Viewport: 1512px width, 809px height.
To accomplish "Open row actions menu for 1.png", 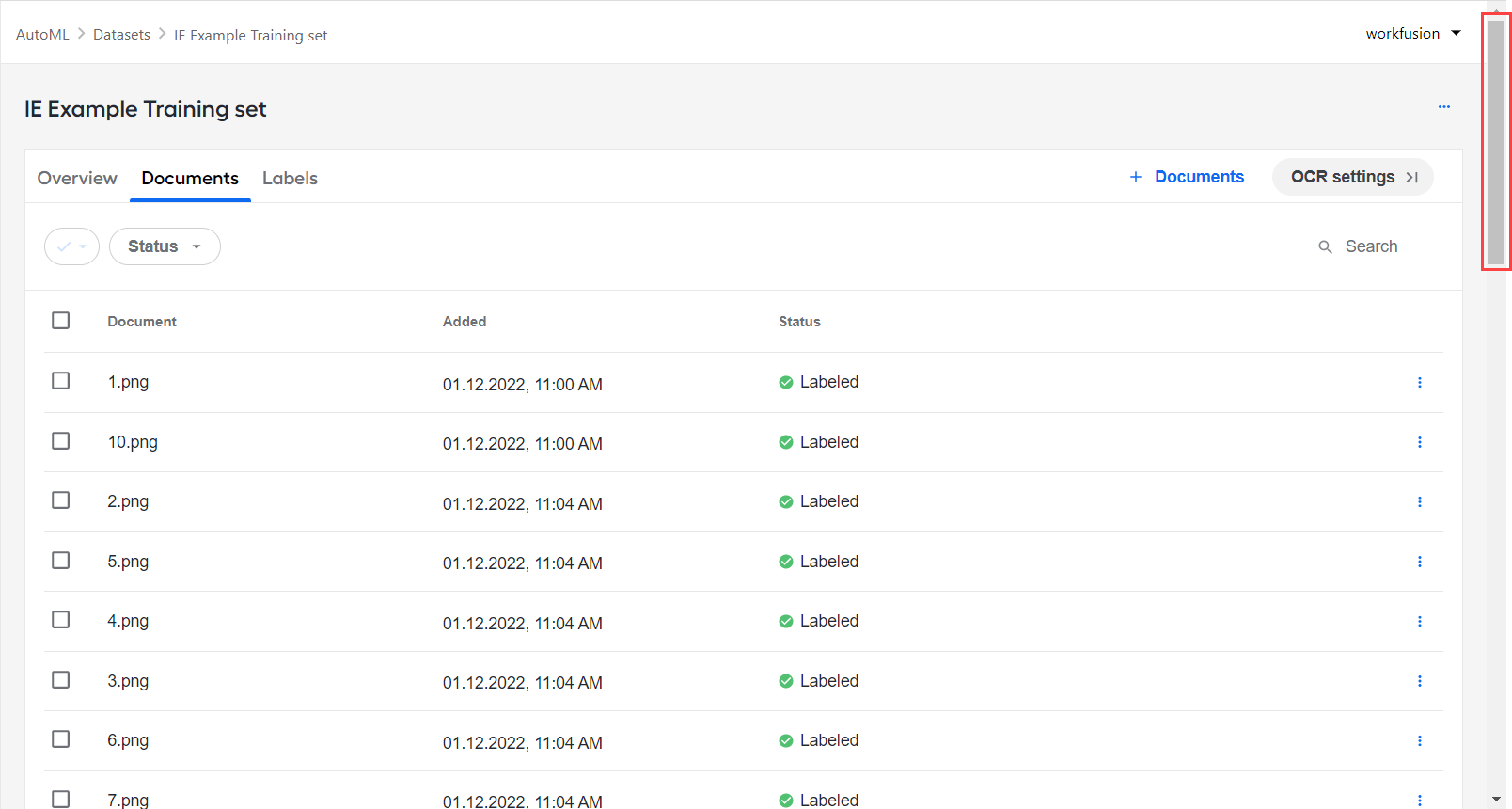I will click(x=1420, y=383).
